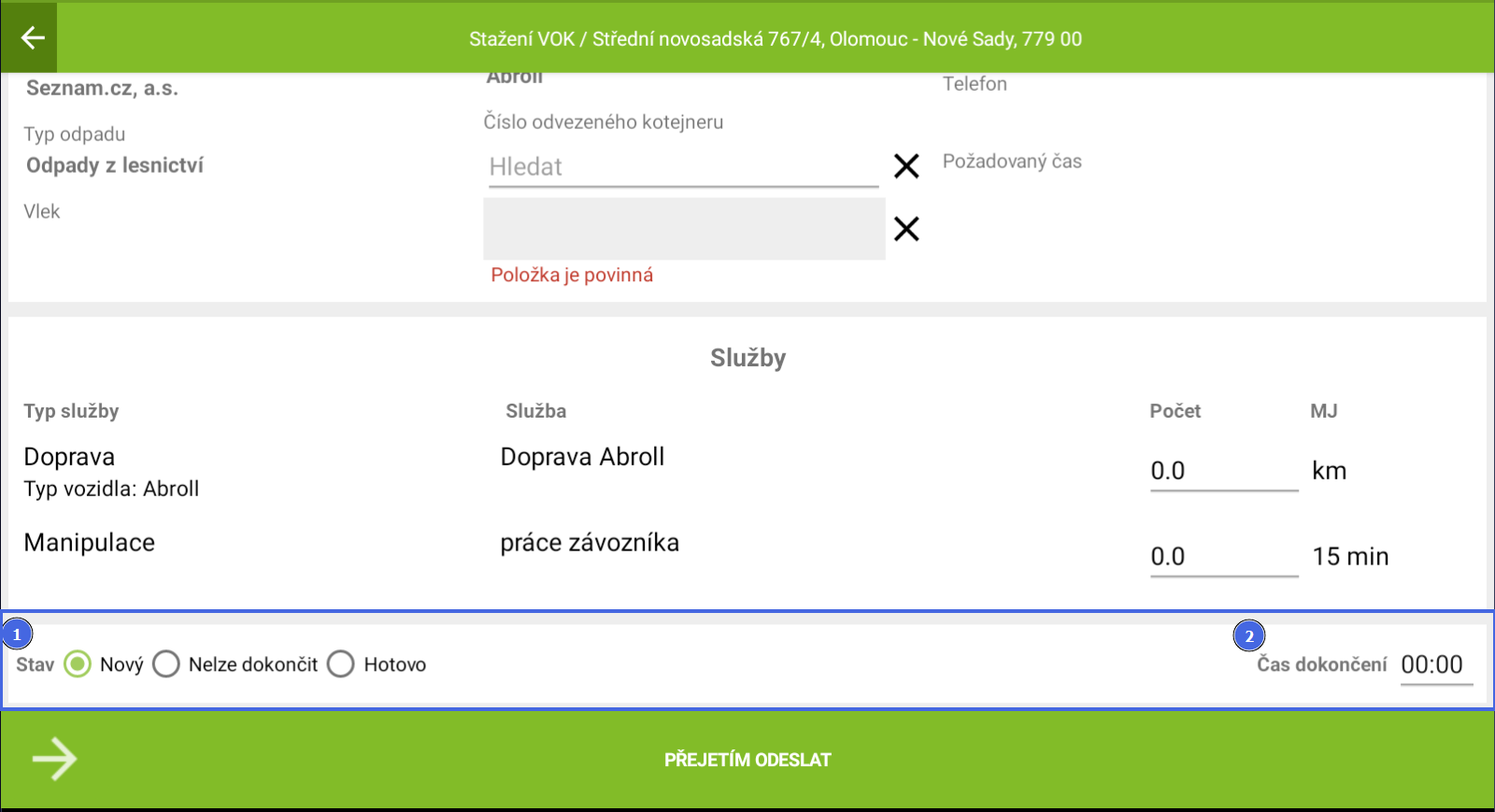Focus the Hledat search input field
The image size is (1495, 812).
click(x=682, y=167)
